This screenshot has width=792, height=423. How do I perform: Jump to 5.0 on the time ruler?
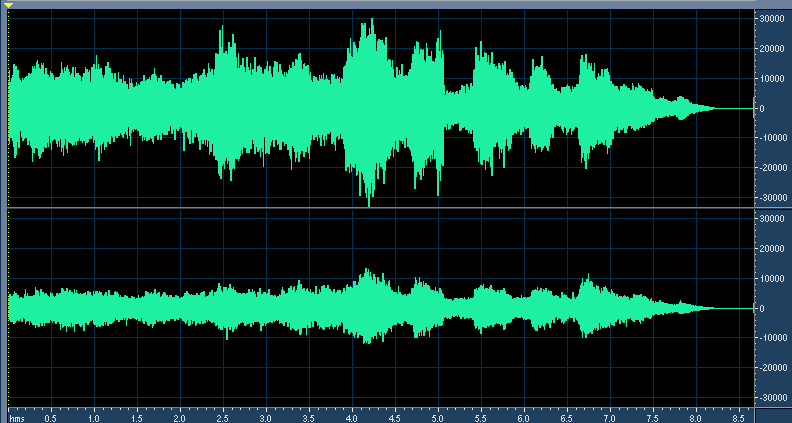pyautogui.click(x=438, y=415)
